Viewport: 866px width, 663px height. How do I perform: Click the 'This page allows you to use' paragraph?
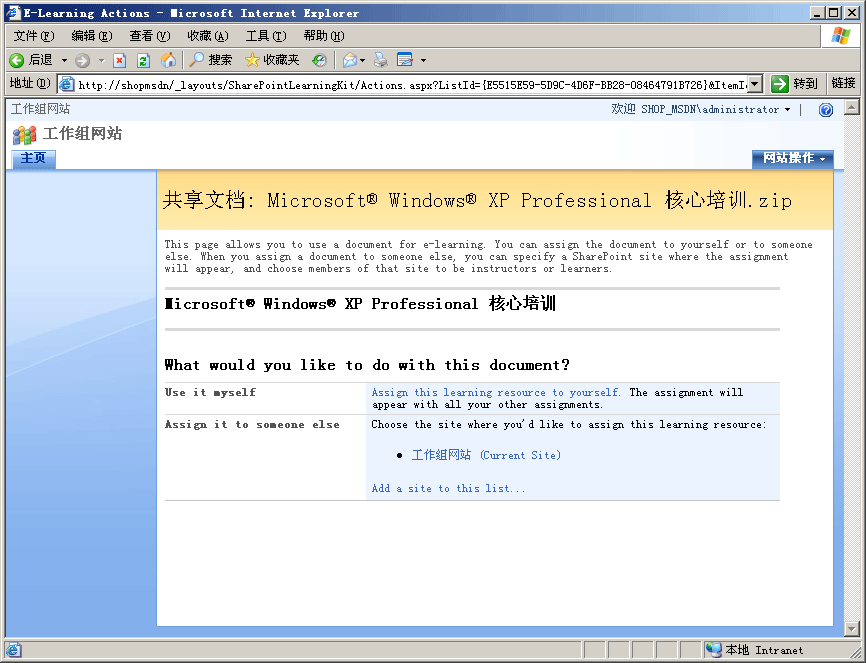pyautogui.click(x=488, y=256)
